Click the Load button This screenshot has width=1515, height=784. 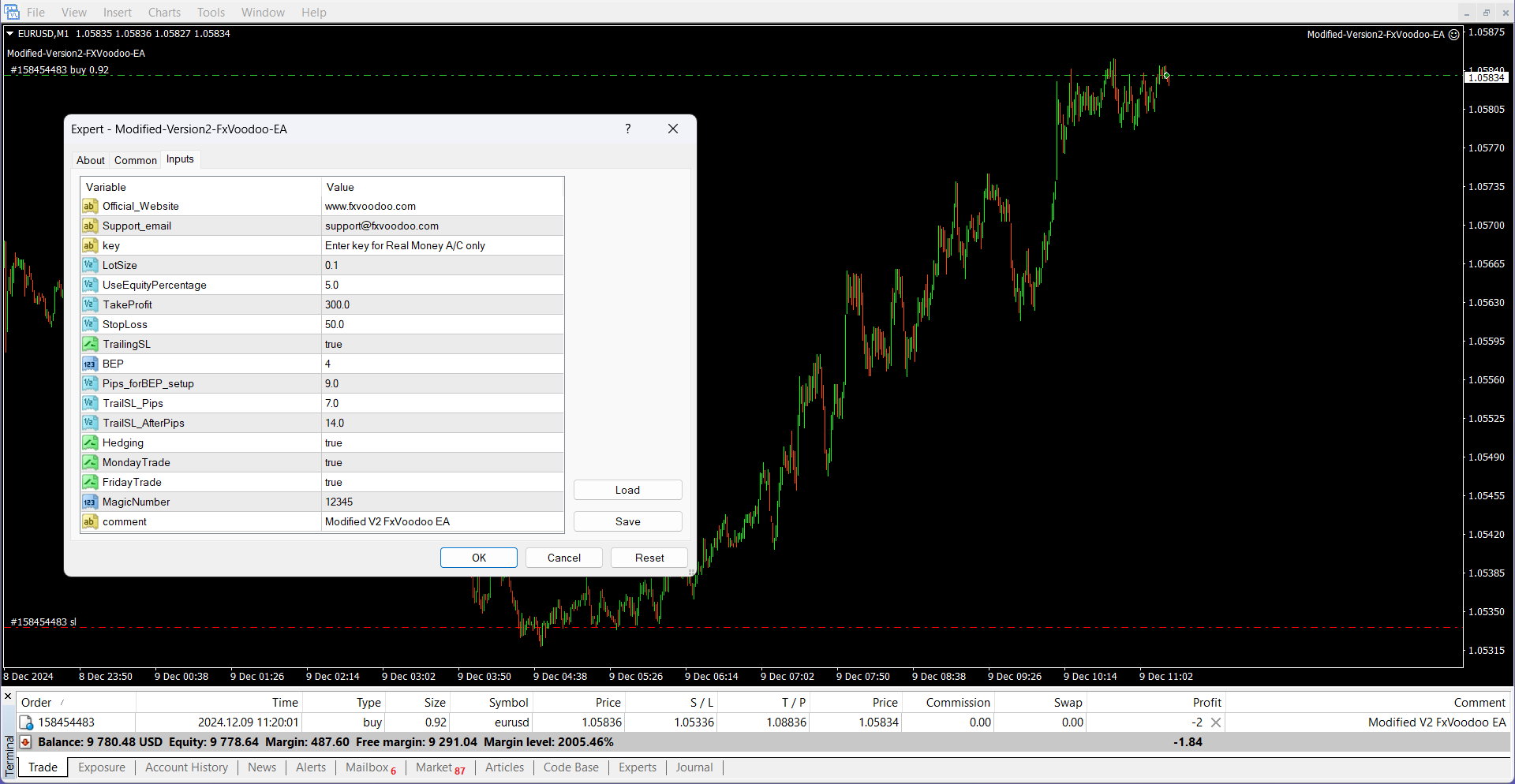pos(627,490)
